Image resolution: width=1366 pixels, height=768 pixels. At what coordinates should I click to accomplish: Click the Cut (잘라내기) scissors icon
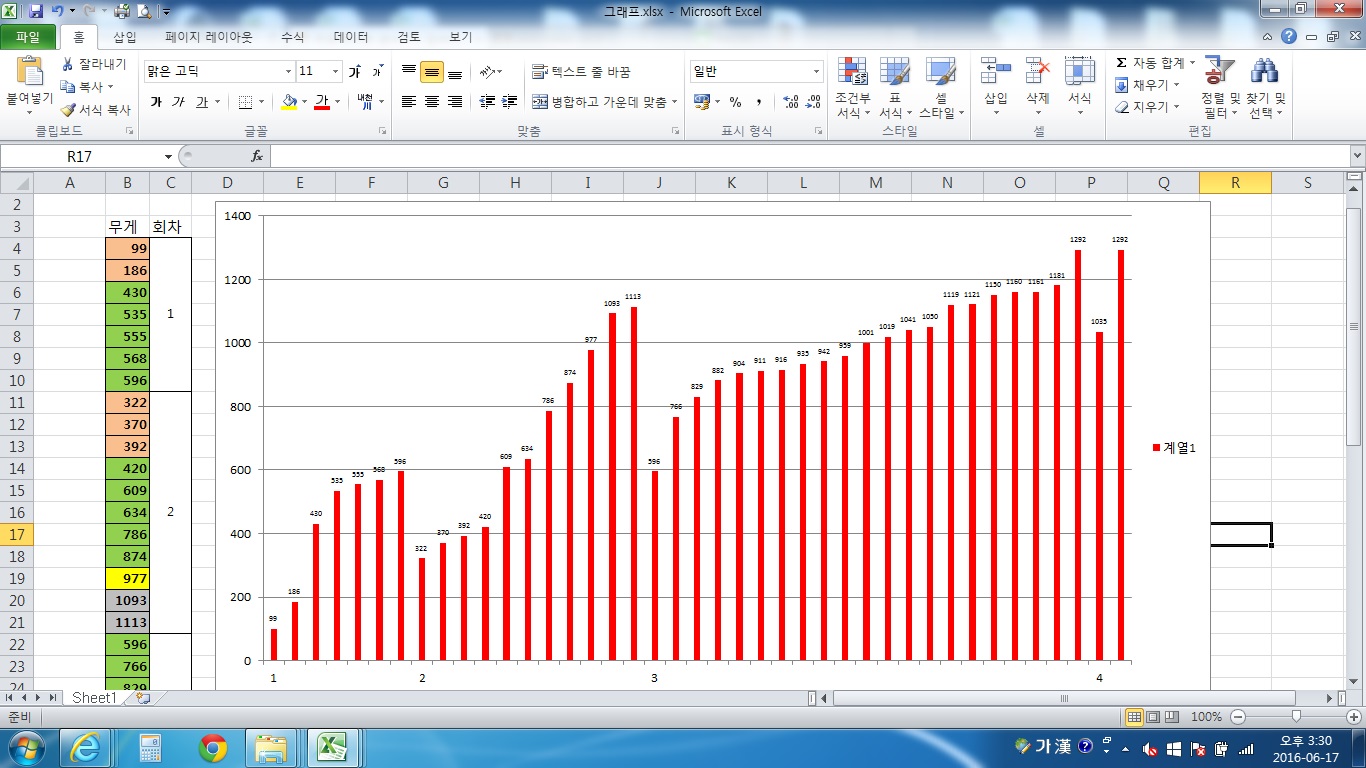(69, 64)
